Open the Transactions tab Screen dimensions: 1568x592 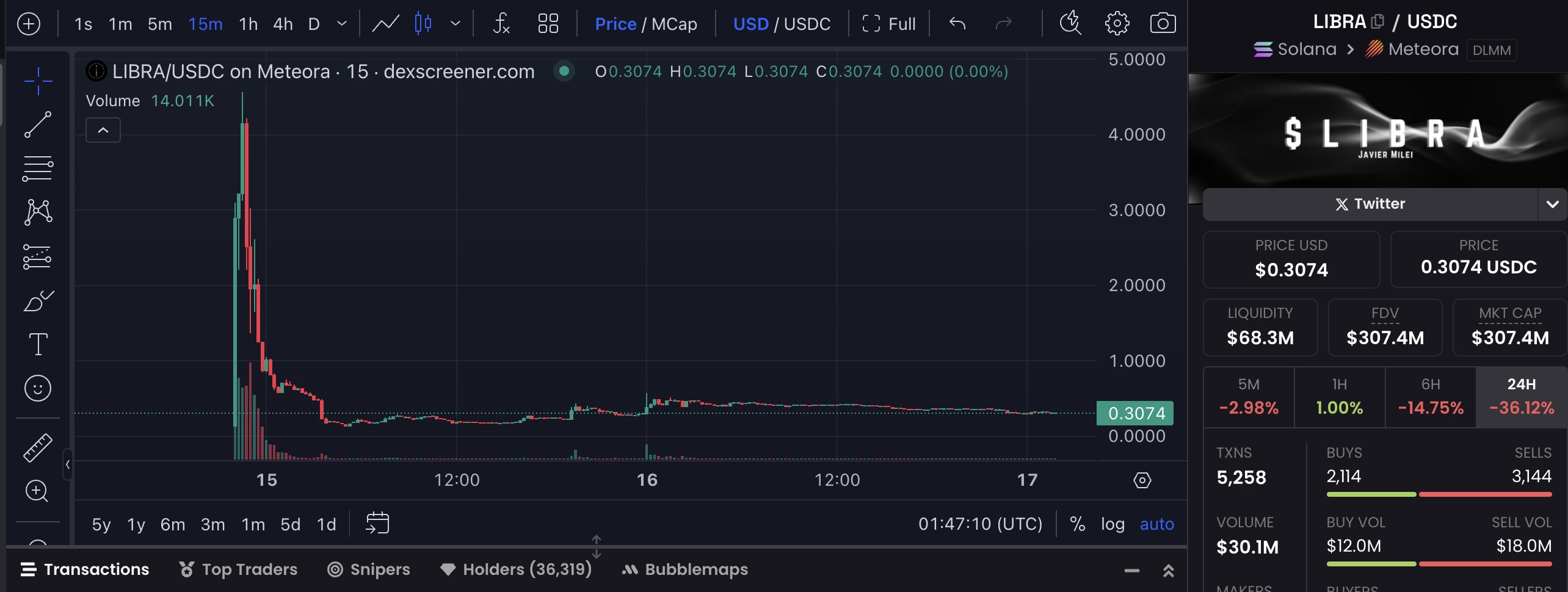[x=85, y=569]
